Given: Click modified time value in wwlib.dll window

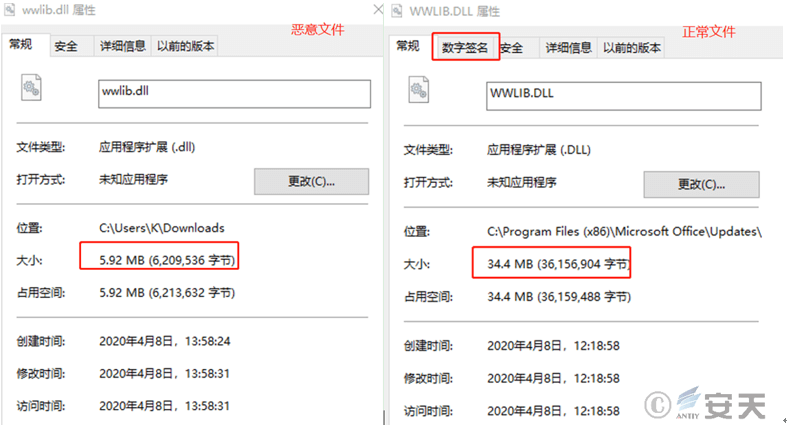Looking at the screenshot, I should click(x=165, y=374).
